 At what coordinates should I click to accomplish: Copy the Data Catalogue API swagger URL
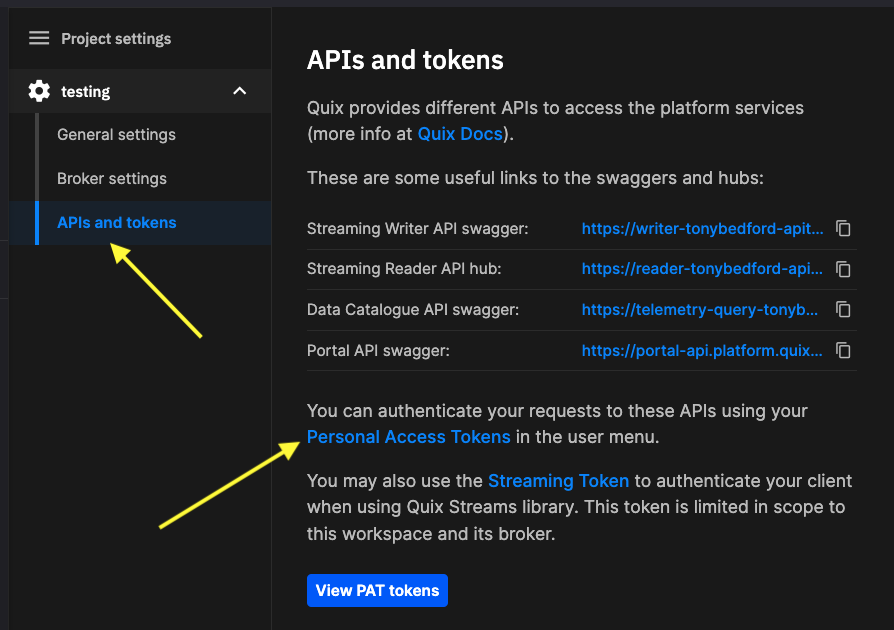click(843, 310)
